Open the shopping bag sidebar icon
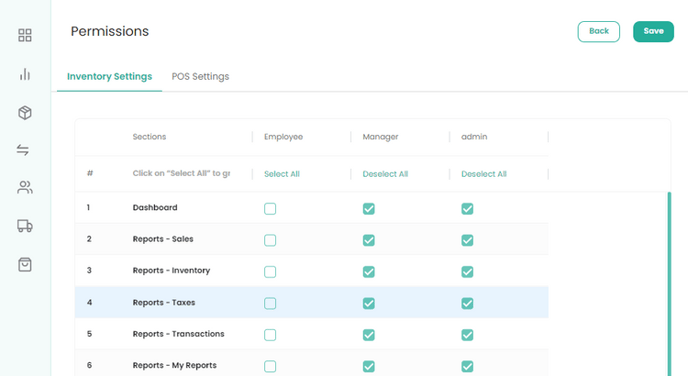 pyautogui.click(x=25, y=265)
